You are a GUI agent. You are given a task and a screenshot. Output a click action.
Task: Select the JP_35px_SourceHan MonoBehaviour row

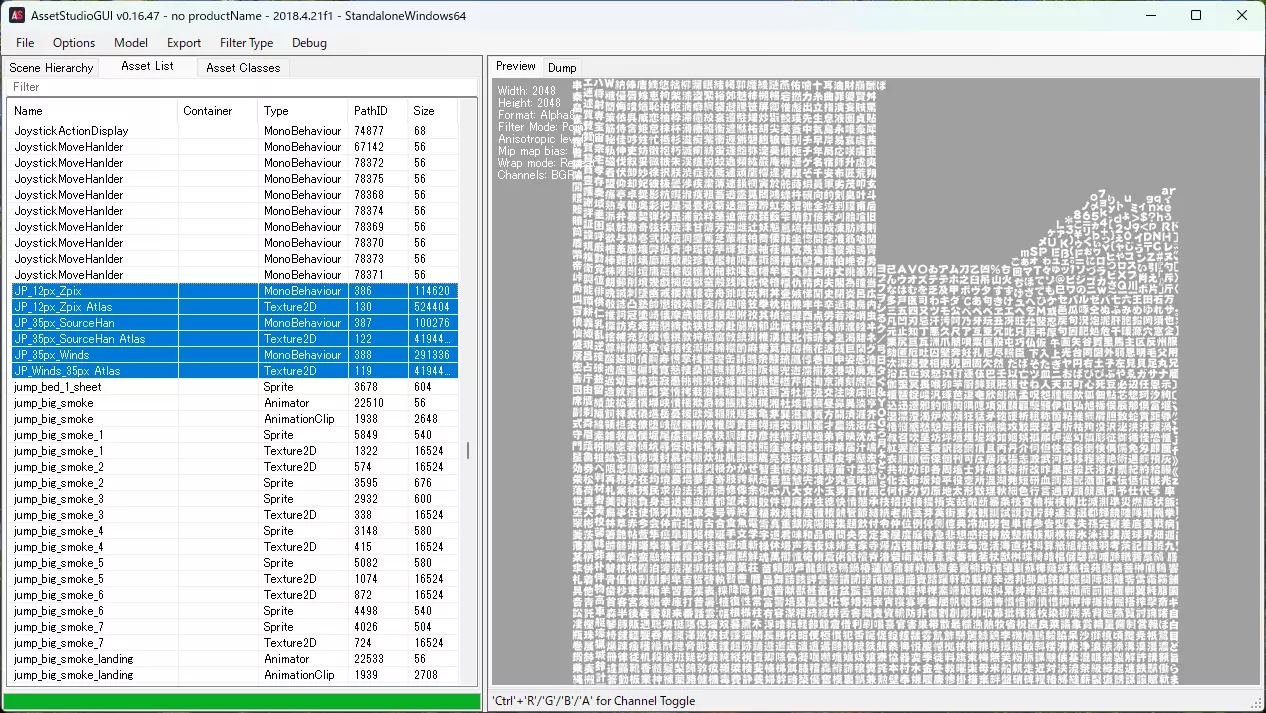(234, 323)
